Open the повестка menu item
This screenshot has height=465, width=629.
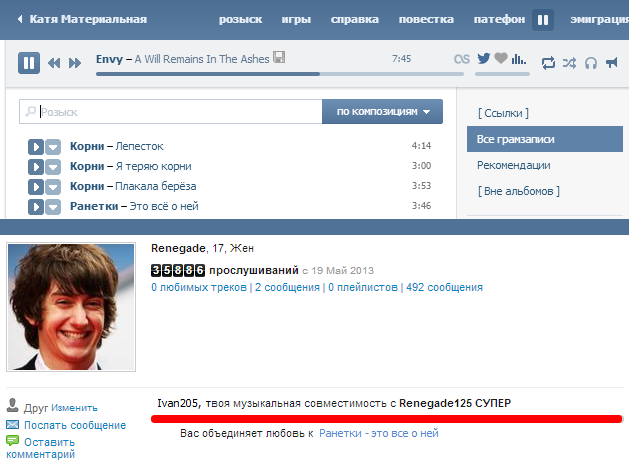426,19
